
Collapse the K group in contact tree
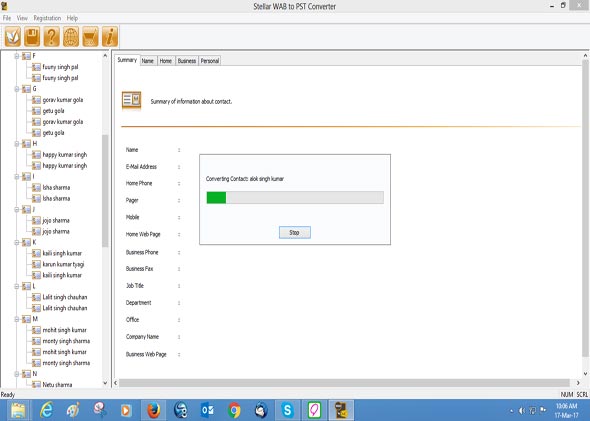click(17, 242)
